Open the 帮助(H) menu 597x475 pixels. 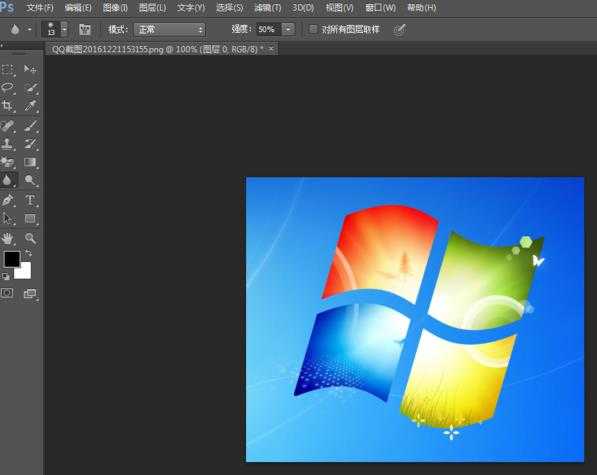pos(421,8)
